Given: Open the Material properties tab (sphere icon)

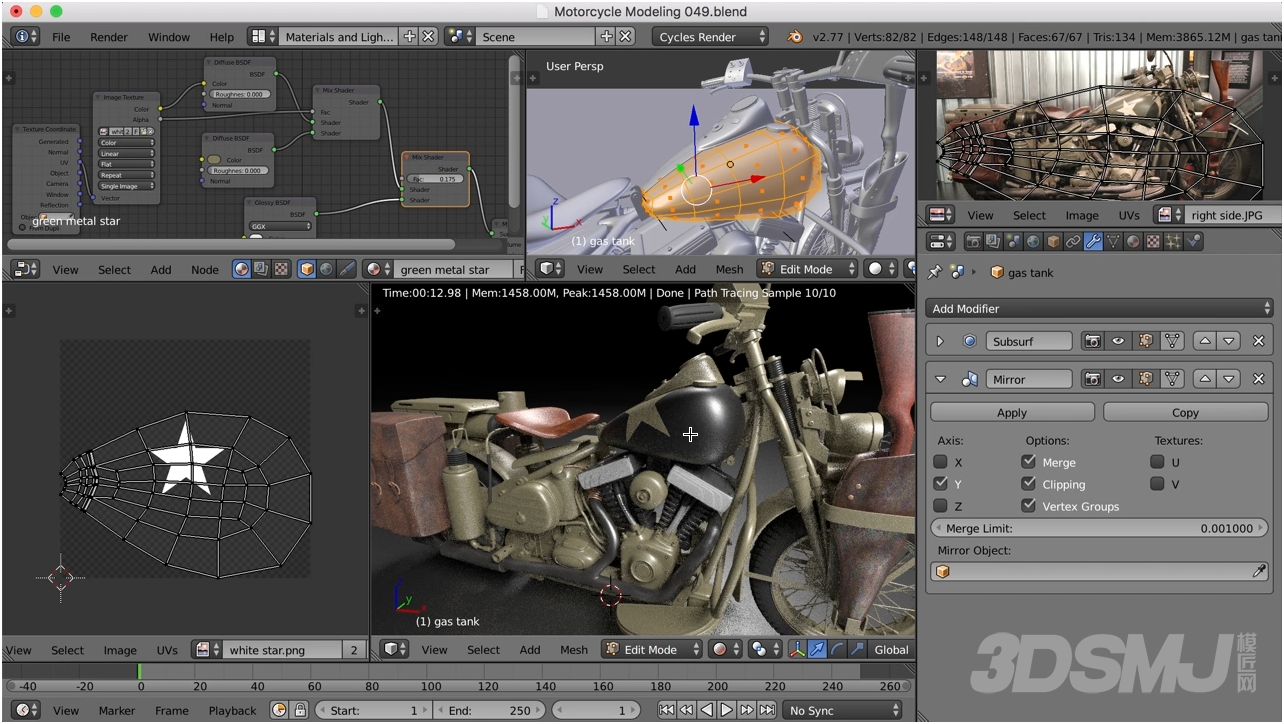Looking at the screenshot, I should tap(1133, 241).
